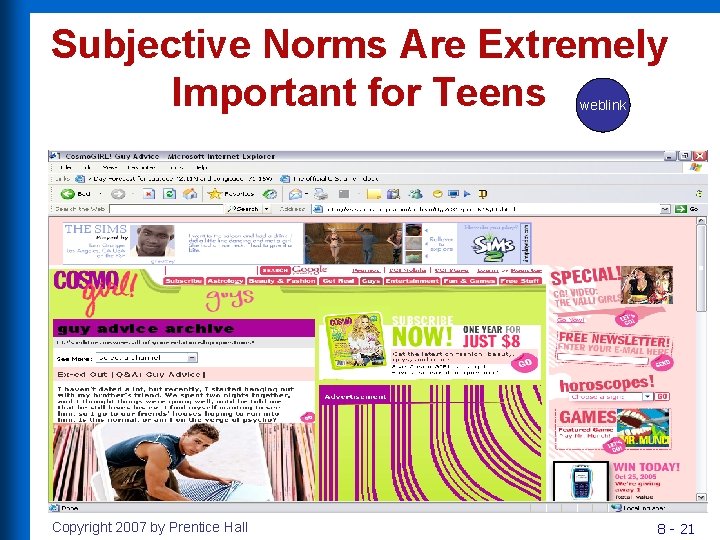720x540 pixels.
Task: Click the Cosmo magazine cover thumbnail
Action: coord(354,341)
